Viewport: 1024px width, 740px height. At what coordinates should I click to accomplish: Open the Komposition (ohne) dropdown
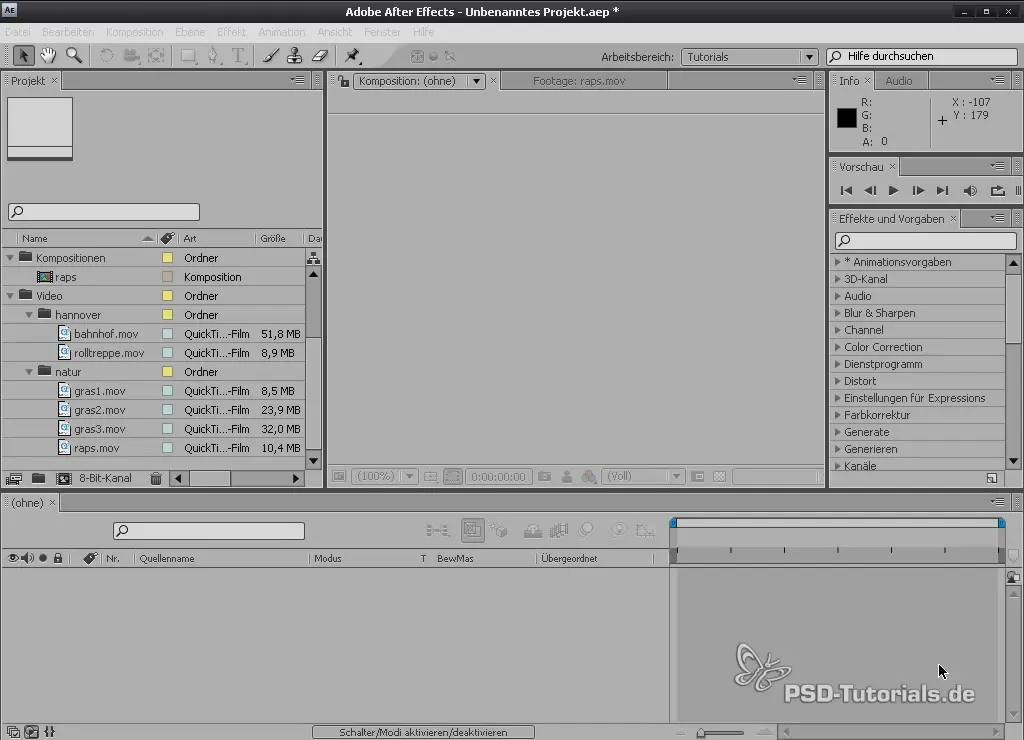pos(419,81)
